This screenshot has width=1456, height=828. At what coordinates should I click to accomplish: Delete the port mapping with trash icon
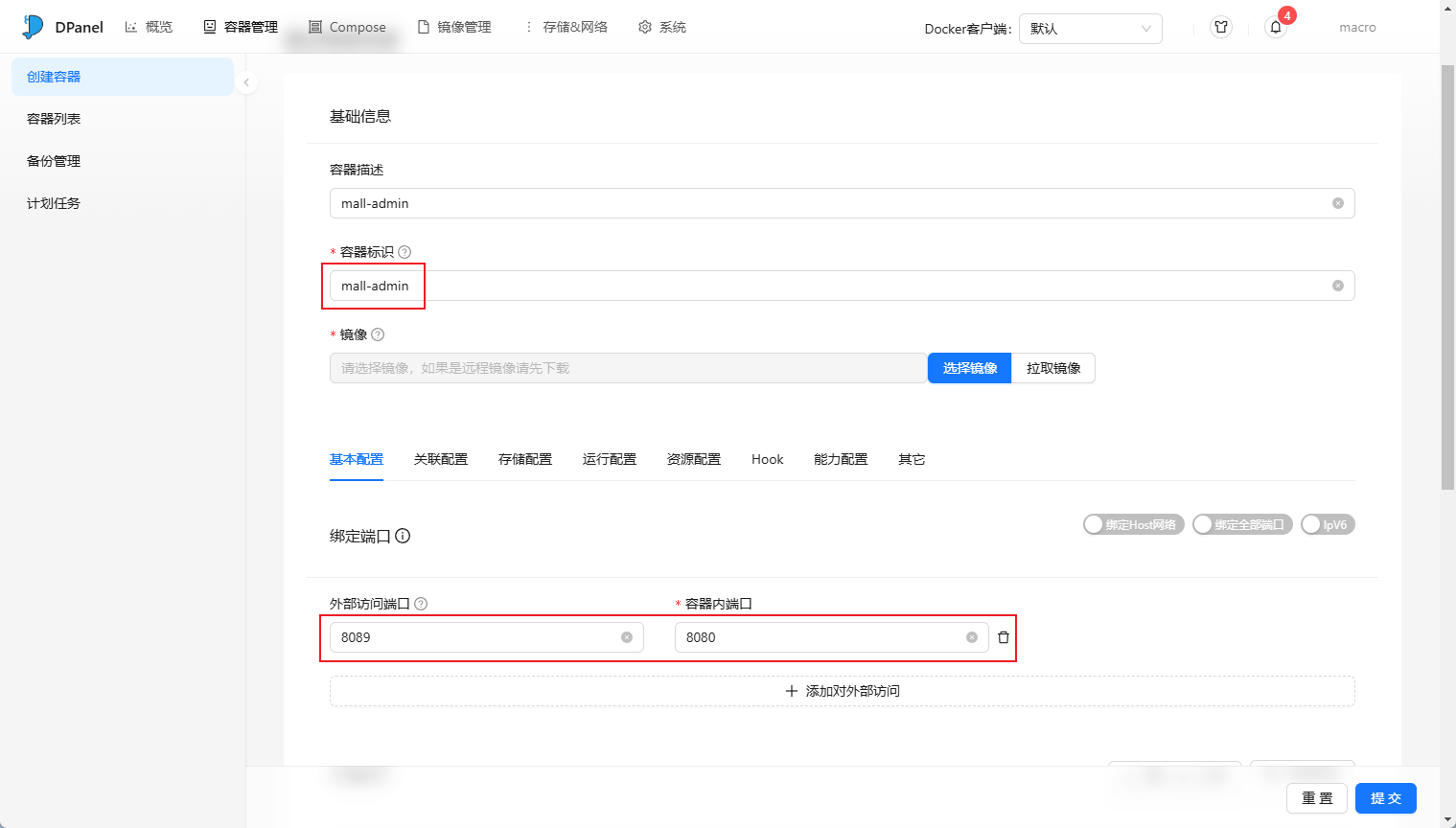(x=1004, y=637)
